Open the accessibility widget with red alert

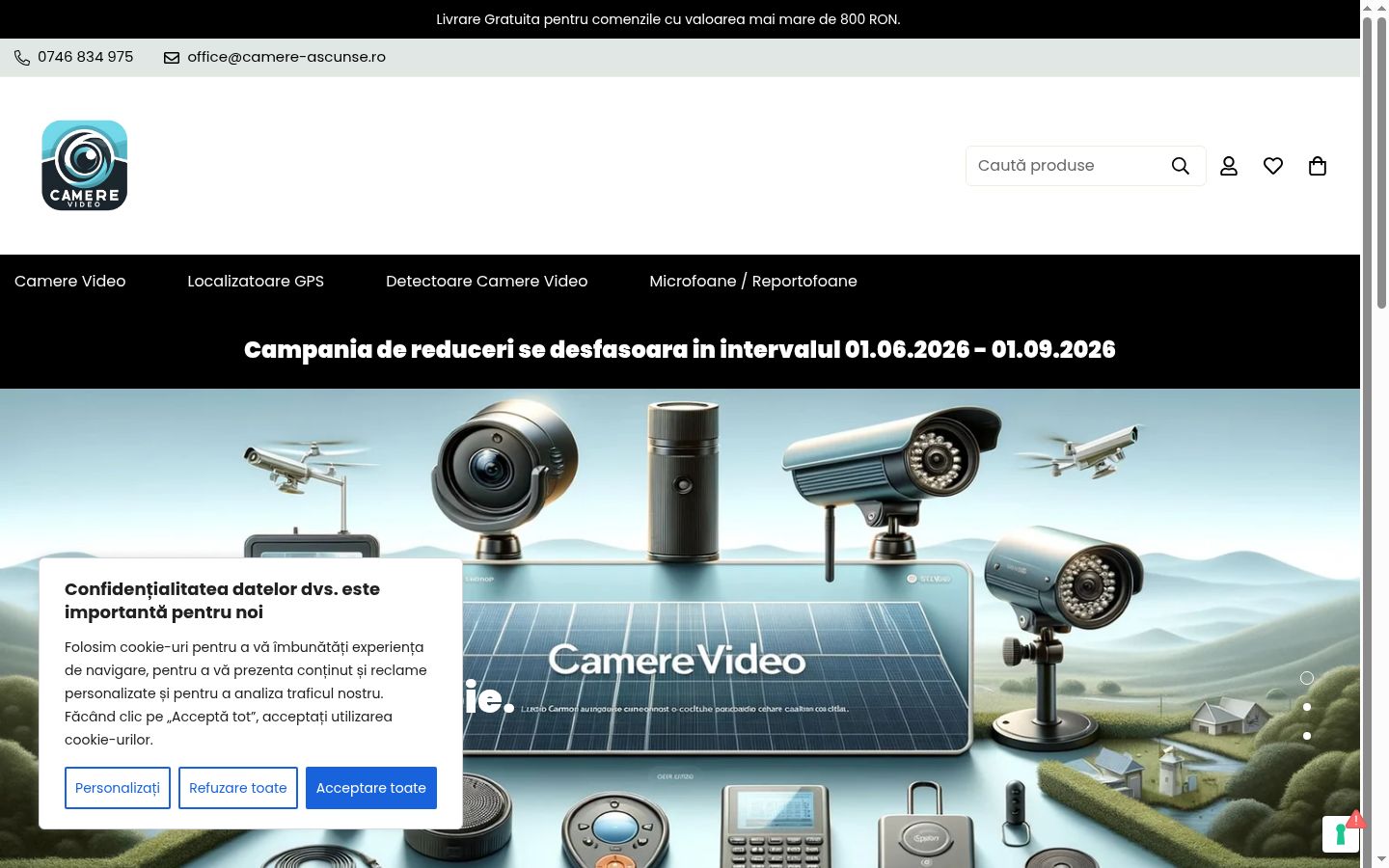click(1342, 832)
